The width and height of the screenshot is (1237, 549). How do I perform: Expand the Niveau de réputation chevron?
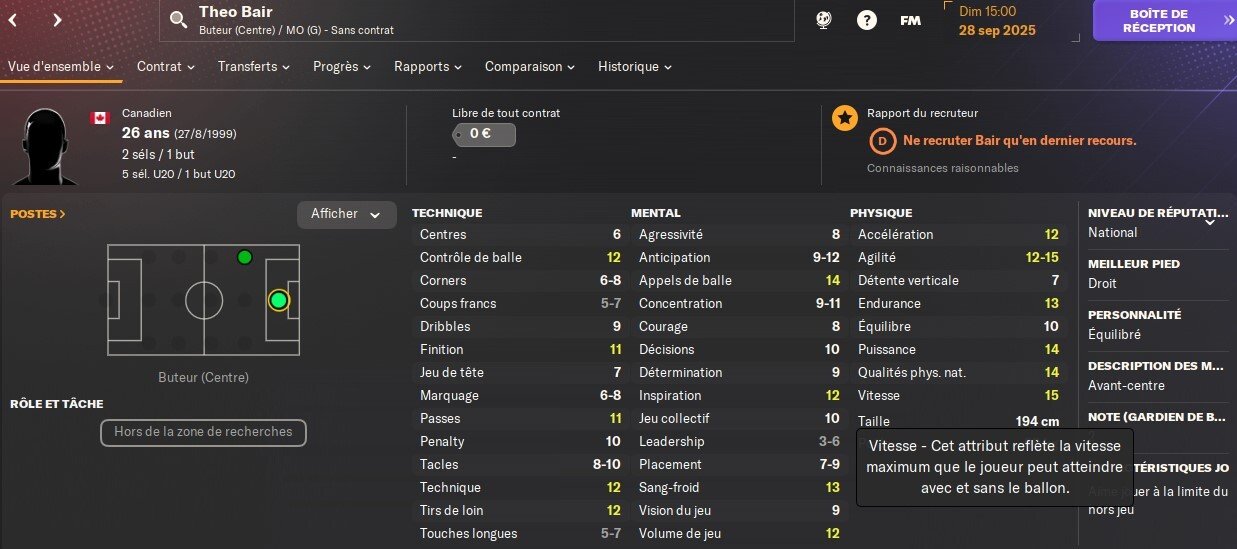1210,220
